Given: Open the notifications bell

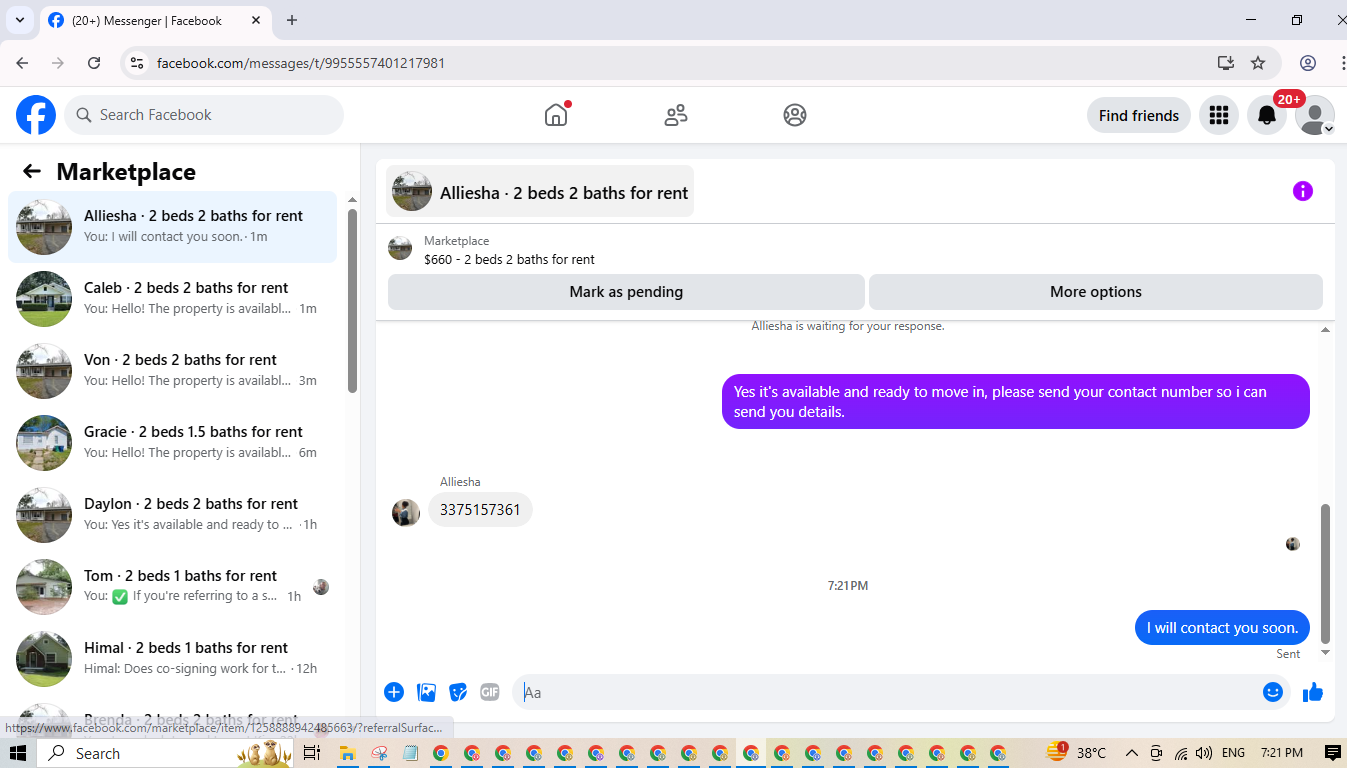Looking at the screenshot, I should [x=1267, y=115].
